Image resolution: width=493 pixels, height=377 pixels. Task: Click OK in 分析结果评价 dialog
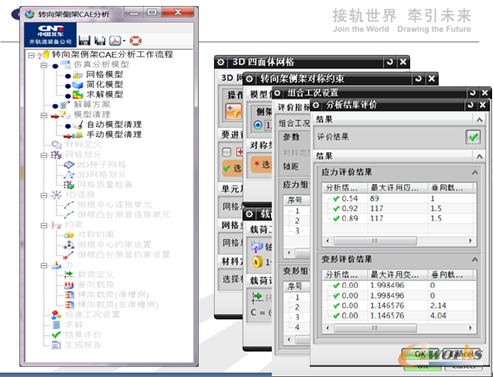(x=420, y=354)
